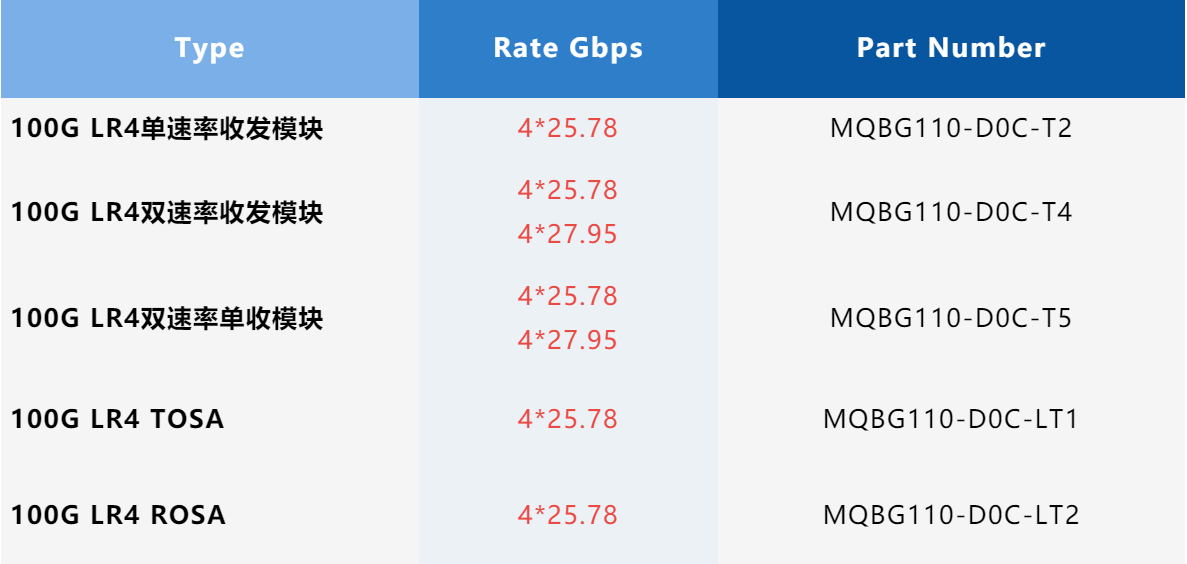Select the 100G LR4双速率单收模块 type cell
This screenshot has width=1187, height=564.
167,319
